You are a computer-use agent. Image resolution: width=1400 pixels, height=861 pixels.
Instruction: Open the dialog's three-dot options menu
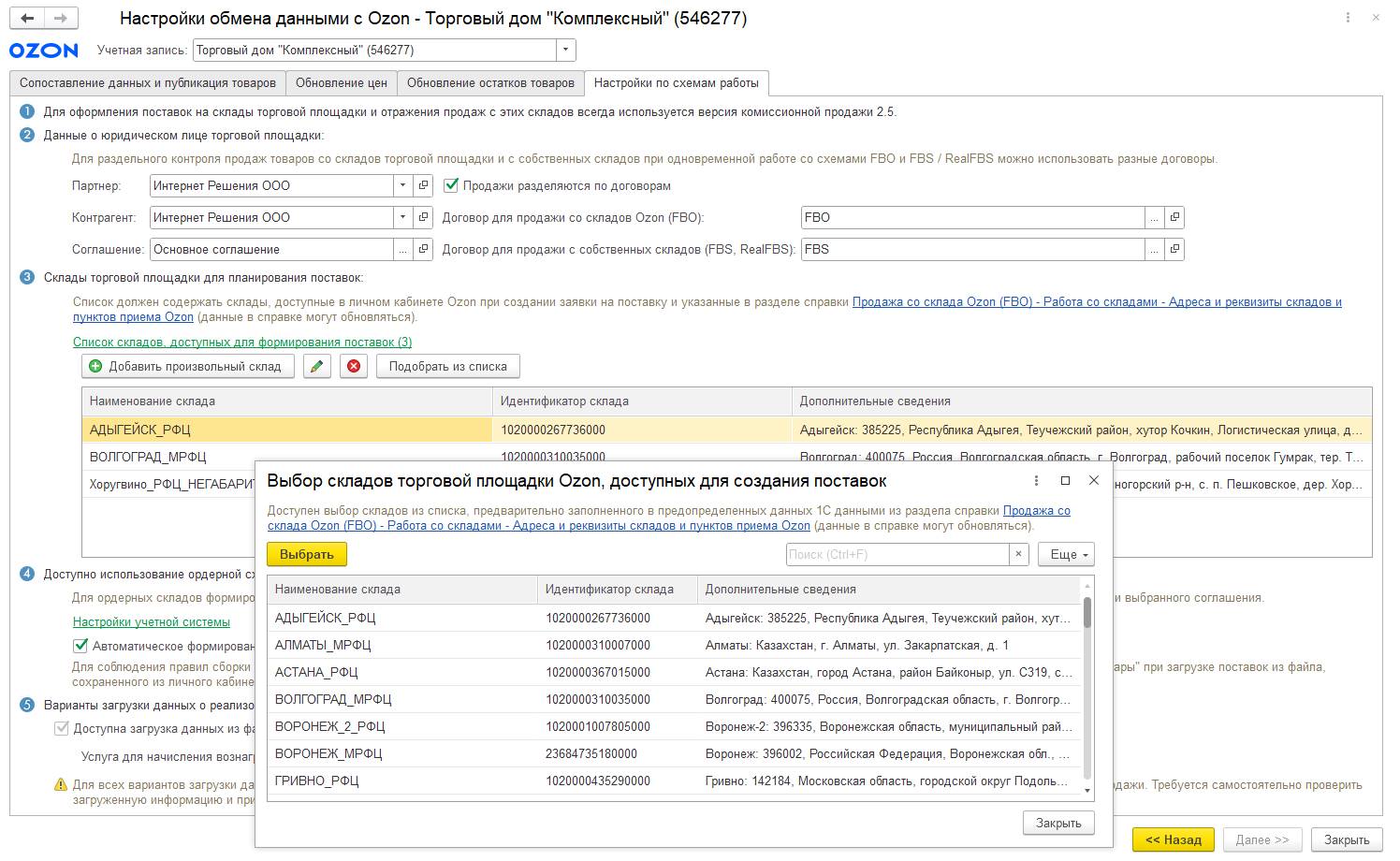pos(1036,480)
